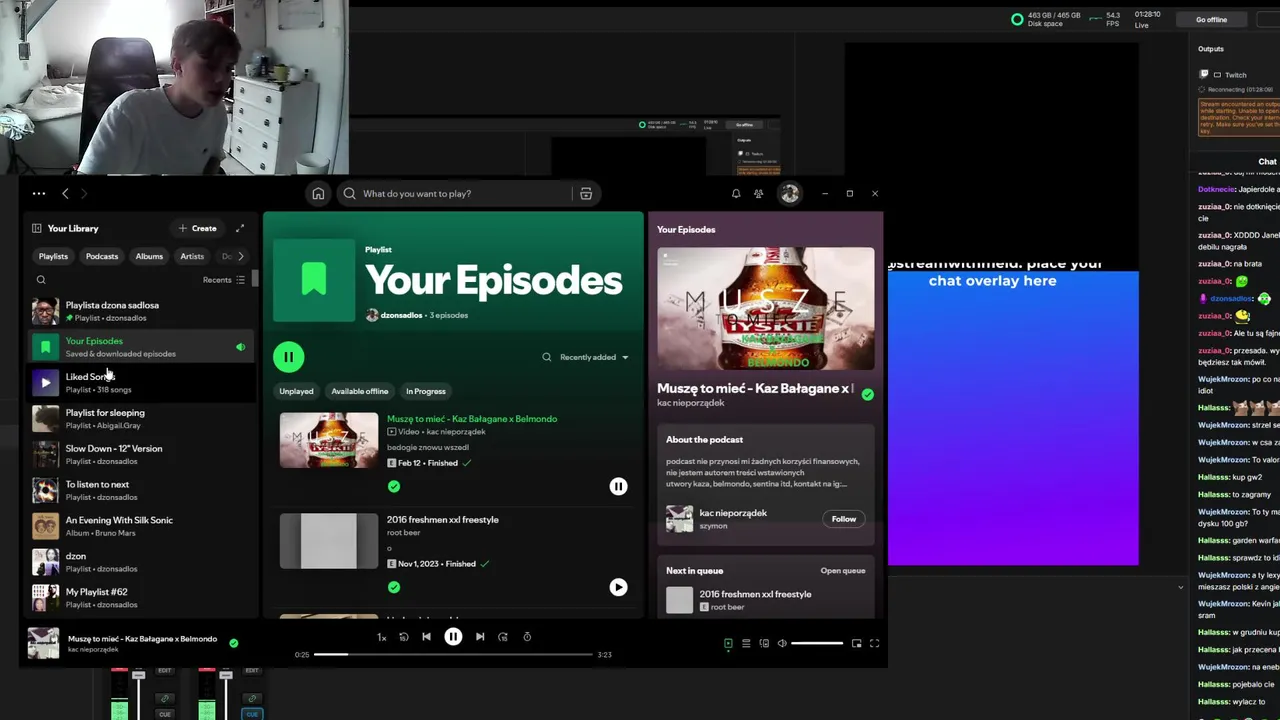Click the Open queue link
Screen dimensions: 1280x720
click(843, 571)
